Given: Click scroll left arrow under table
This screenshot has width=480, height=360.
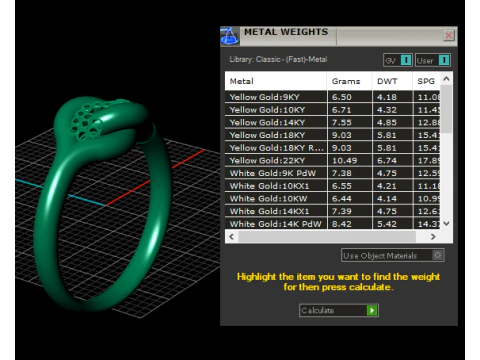Looking at the screenshot, I should (232, 236).
